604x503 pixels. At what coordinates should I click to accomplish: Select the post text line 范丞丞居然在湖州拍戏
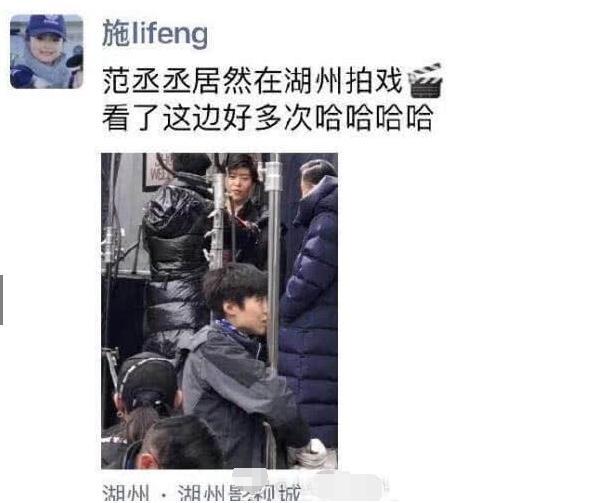[x=253, y=80]
